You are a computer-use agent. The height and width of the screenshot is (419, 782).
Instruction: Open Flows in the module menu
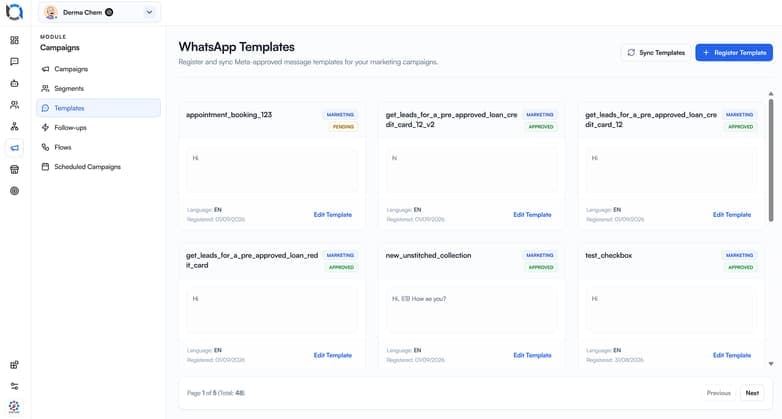(98, 147)
